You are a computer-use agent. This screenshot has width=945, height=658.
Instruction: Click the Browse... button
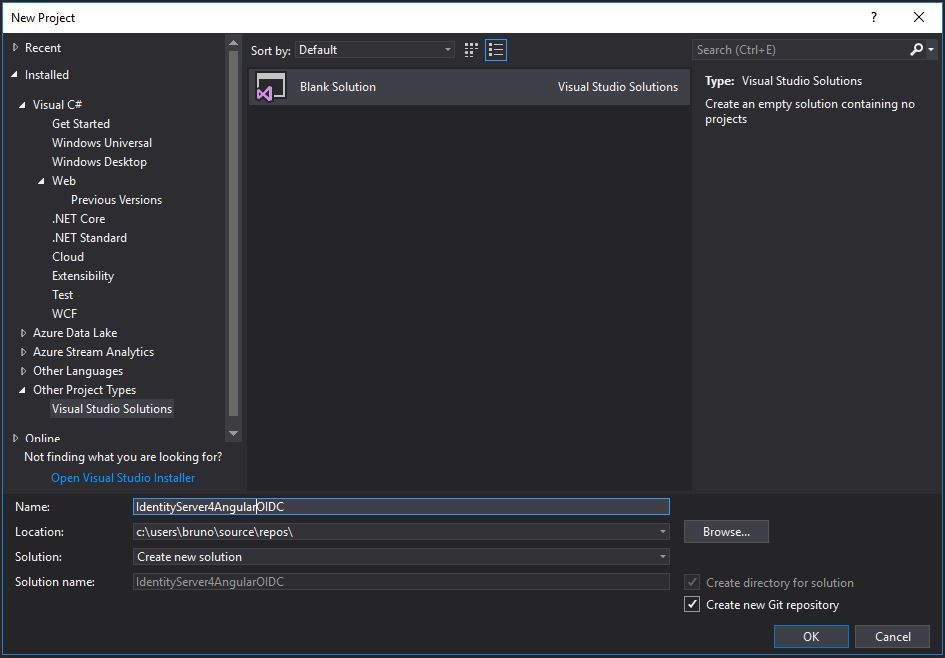(x=726, y=531)
